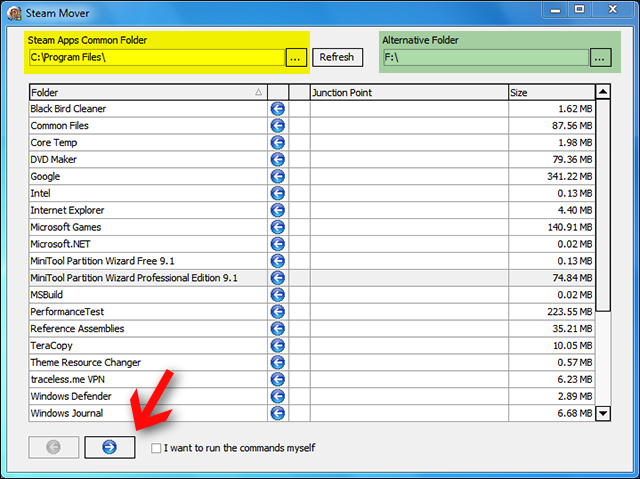Click the scrollbar down arrow
Image resolution: width=640 pixels, height=479 pixels.
(x=603, y=413)
